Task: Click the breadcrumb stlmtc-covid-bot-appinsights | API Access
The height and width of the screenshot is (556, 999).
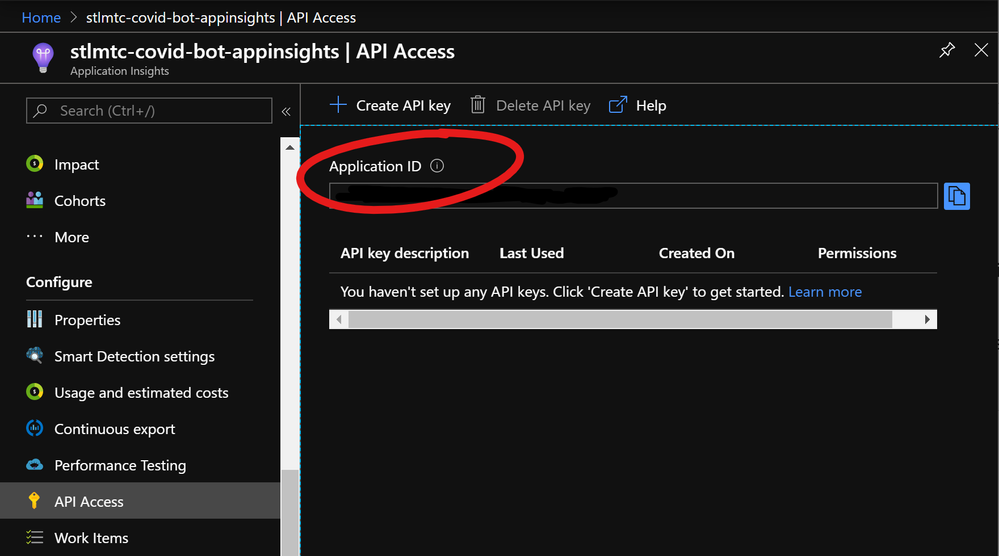Action: (x=221, y=17)
